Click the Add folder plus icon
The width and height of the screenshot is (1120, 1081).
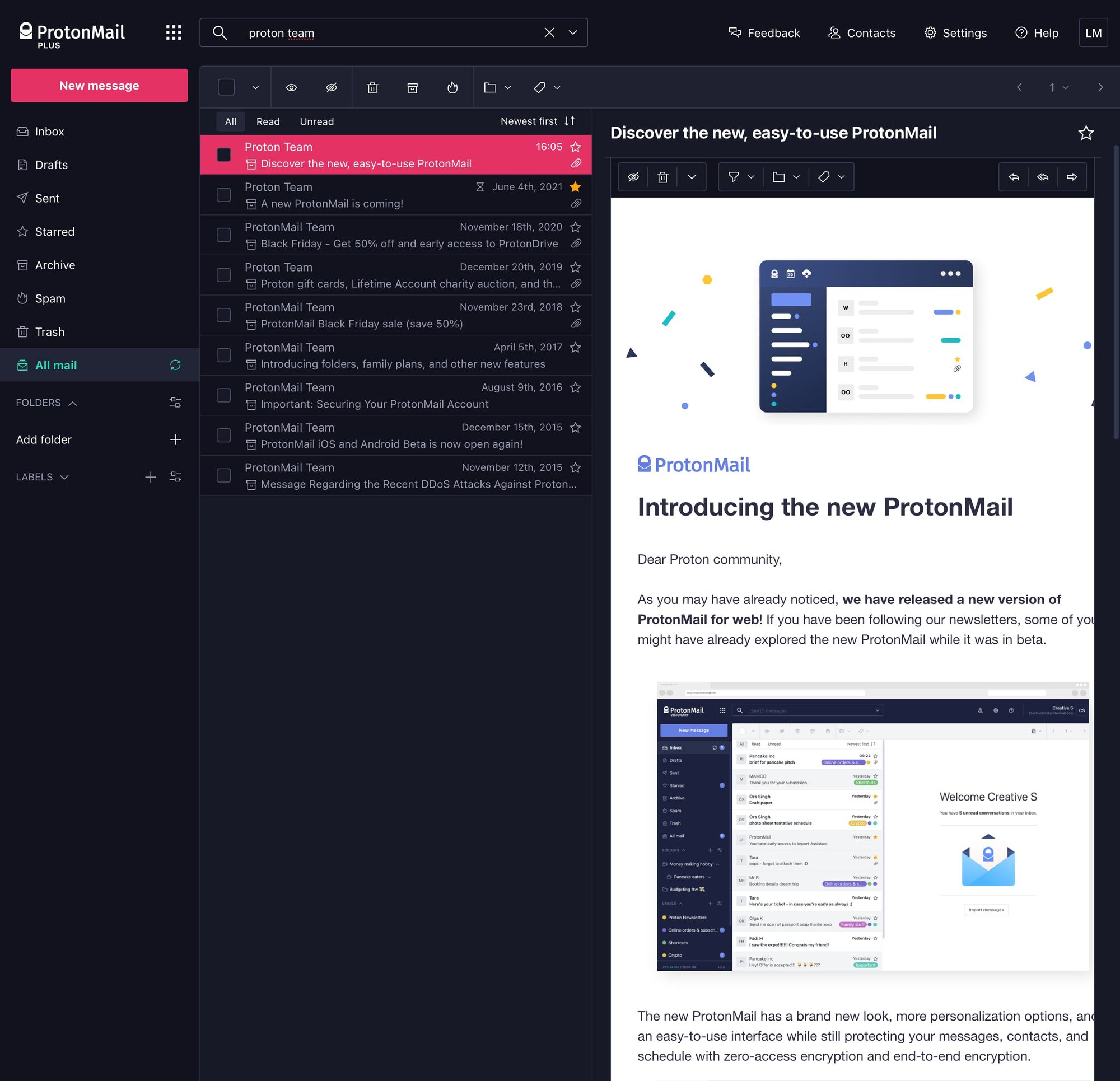coord(175,439)
